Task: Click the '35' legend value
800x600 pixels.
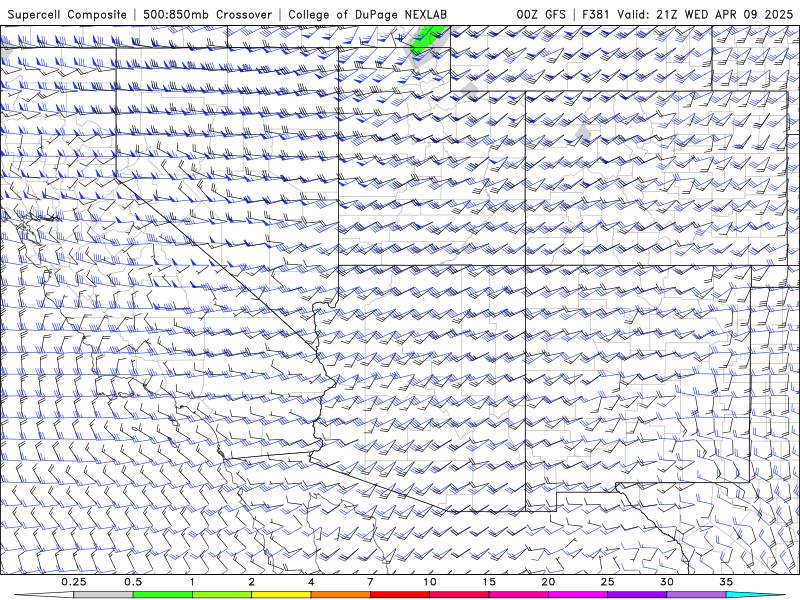Action: [726, 582]
